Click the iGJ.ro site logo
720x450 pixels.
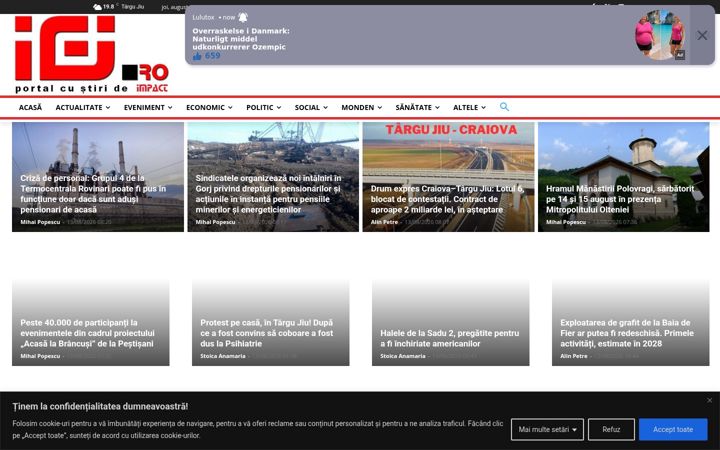click(92, 54)
